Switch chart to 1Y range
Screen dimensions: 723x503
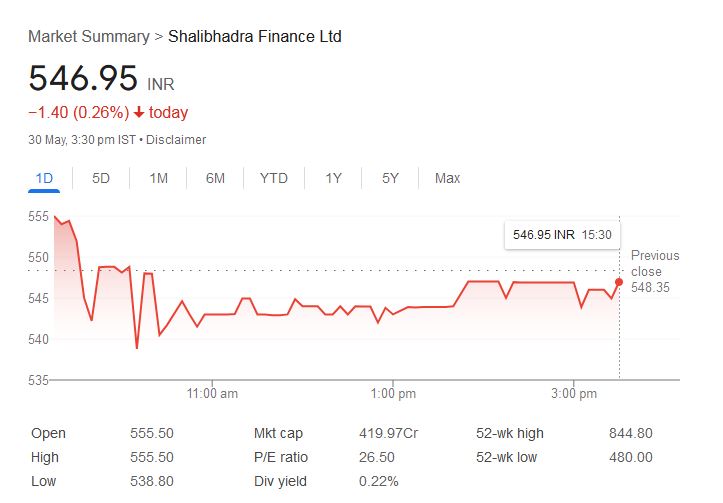tap(333, 178)
